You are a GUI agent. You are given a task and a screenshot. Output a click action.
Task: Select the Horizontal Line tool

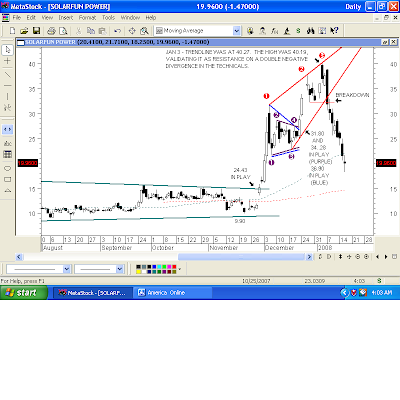coord(7,86)
